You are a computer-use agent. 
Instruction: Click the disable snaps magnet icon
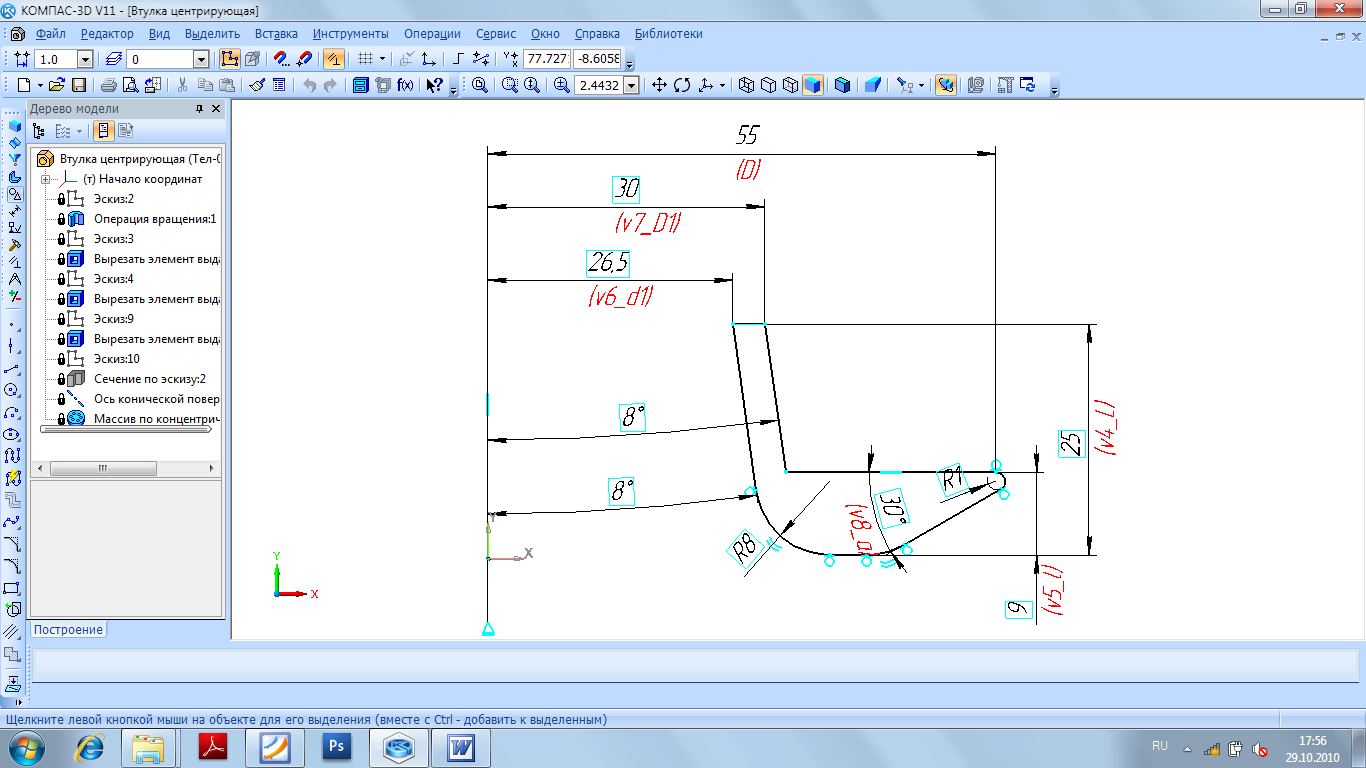coord(304,59)
